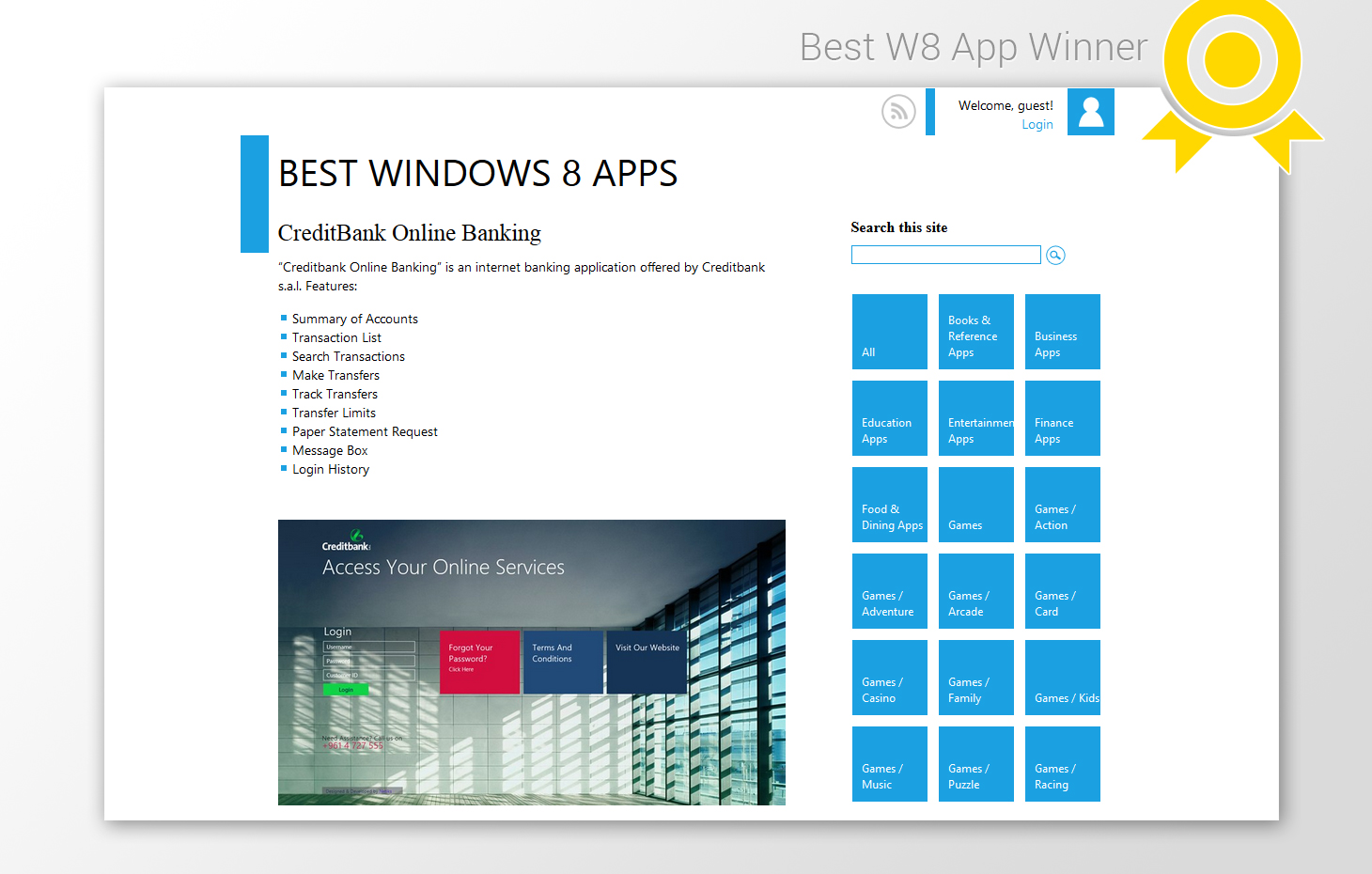Click the Creditbank app screenshot image
The image size is (1372, 874).
tap(532, 663)
